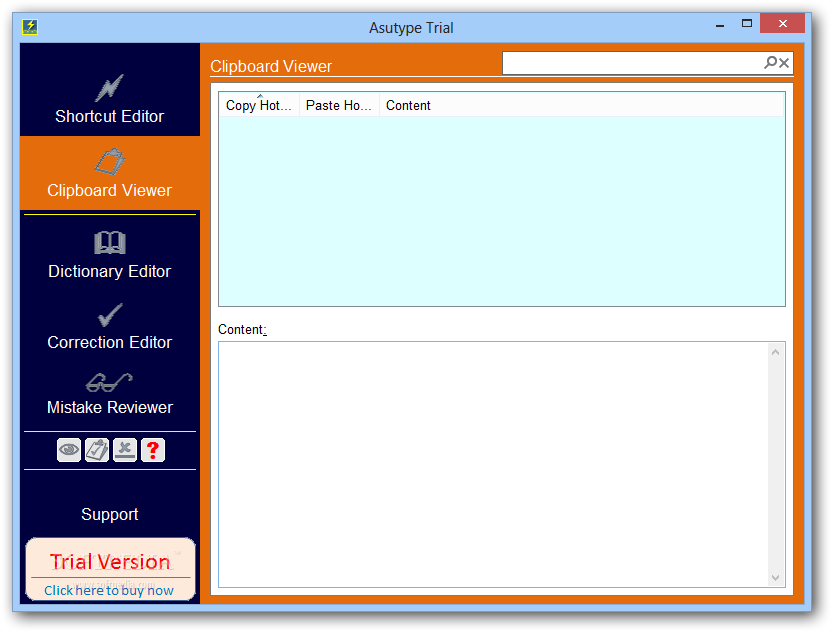Open the Correction Editor checkmark icon

point(110,315)
